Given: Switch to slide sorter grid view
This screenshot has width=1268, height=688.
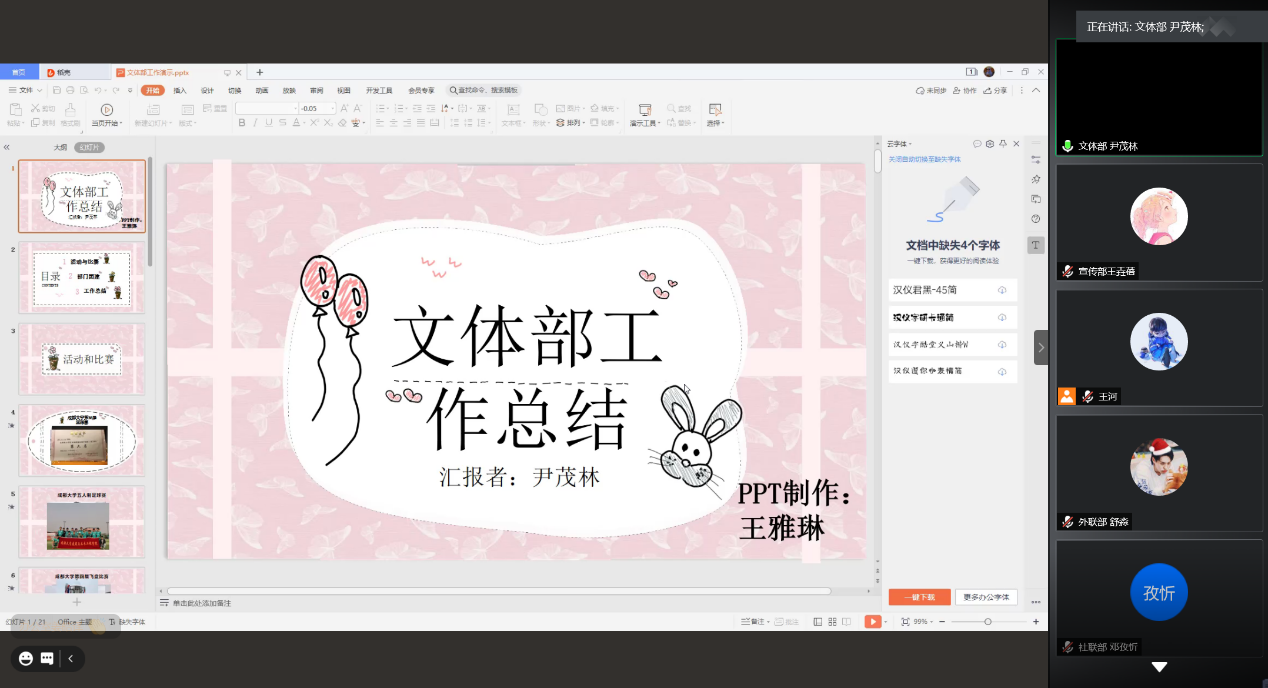Looking at the screenshot, I should (832, 622).
